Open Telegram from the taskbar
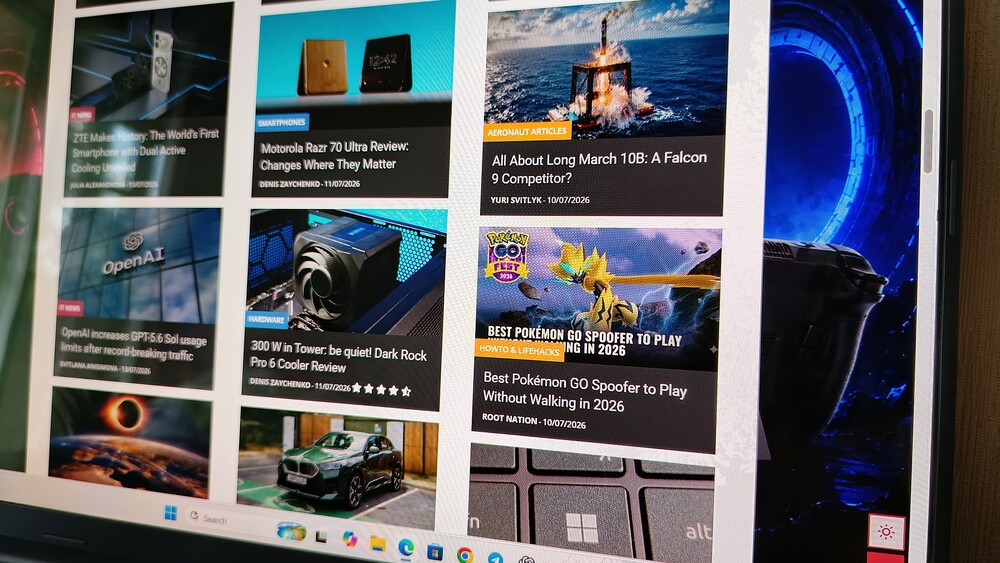 tap(496, 558)
